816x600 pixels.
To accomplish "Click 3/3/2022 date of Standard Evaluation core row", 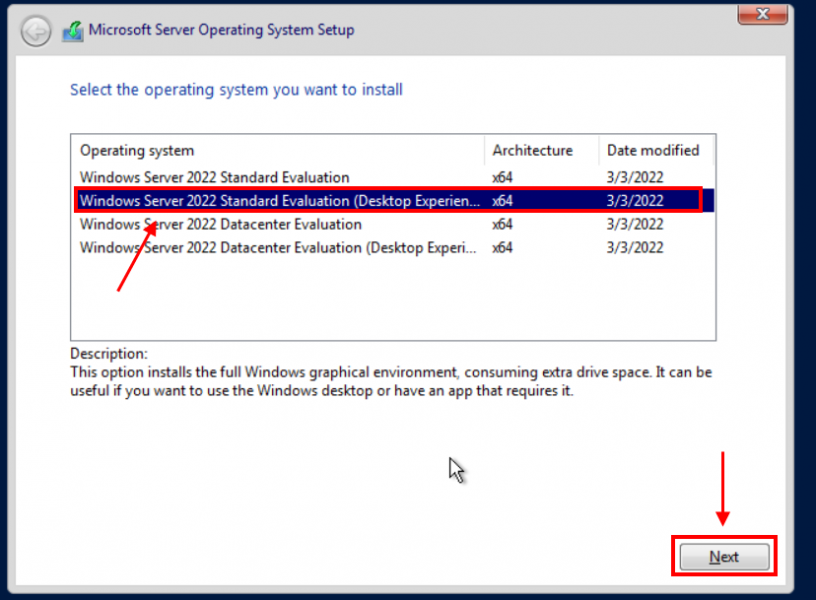I will coord(635,177).
